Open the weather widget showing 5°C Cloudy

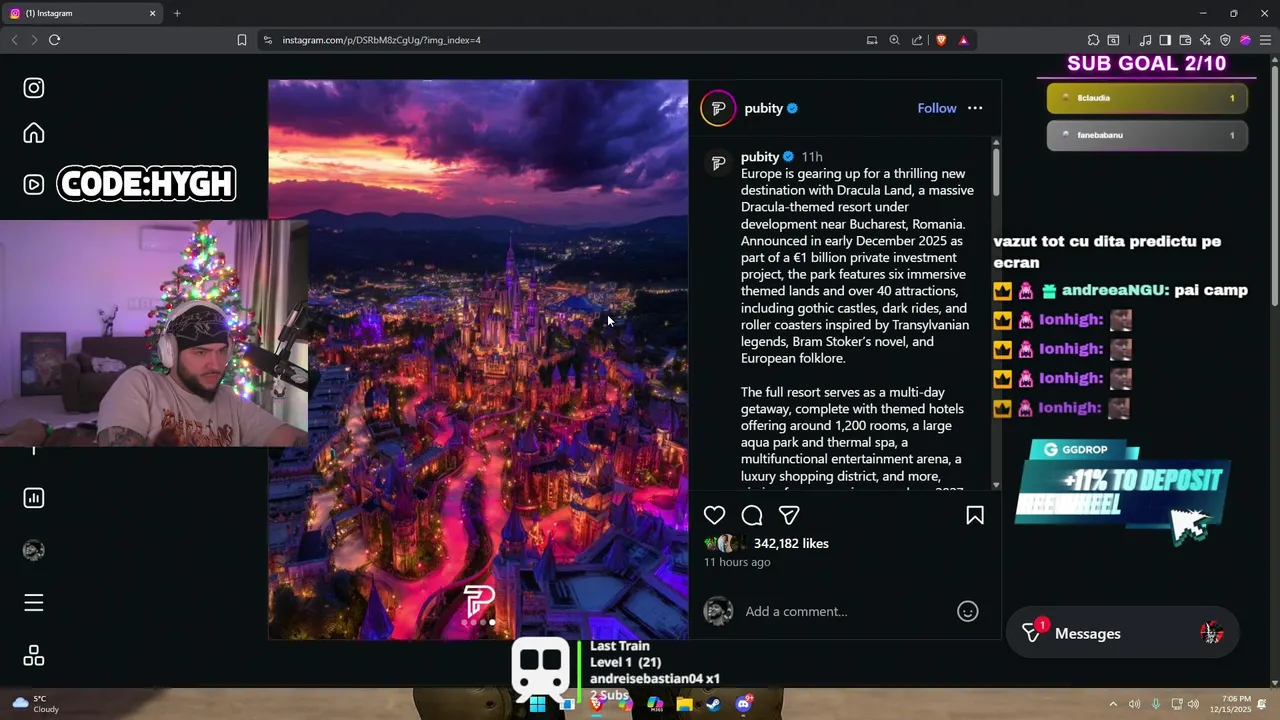click(x=36, y=704)
